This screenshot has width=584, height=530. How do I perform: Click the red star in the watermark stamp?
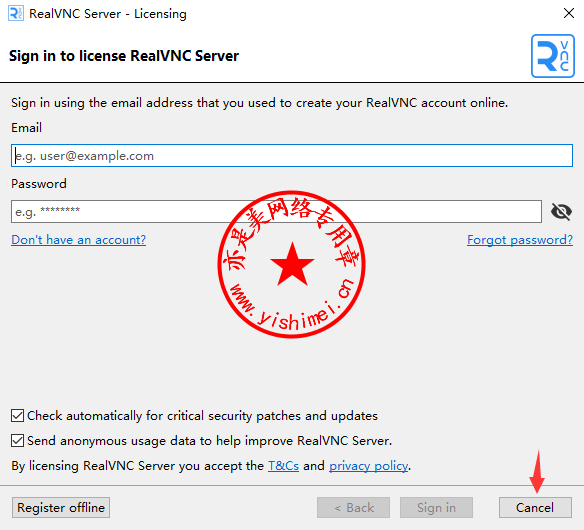[292, 264]
